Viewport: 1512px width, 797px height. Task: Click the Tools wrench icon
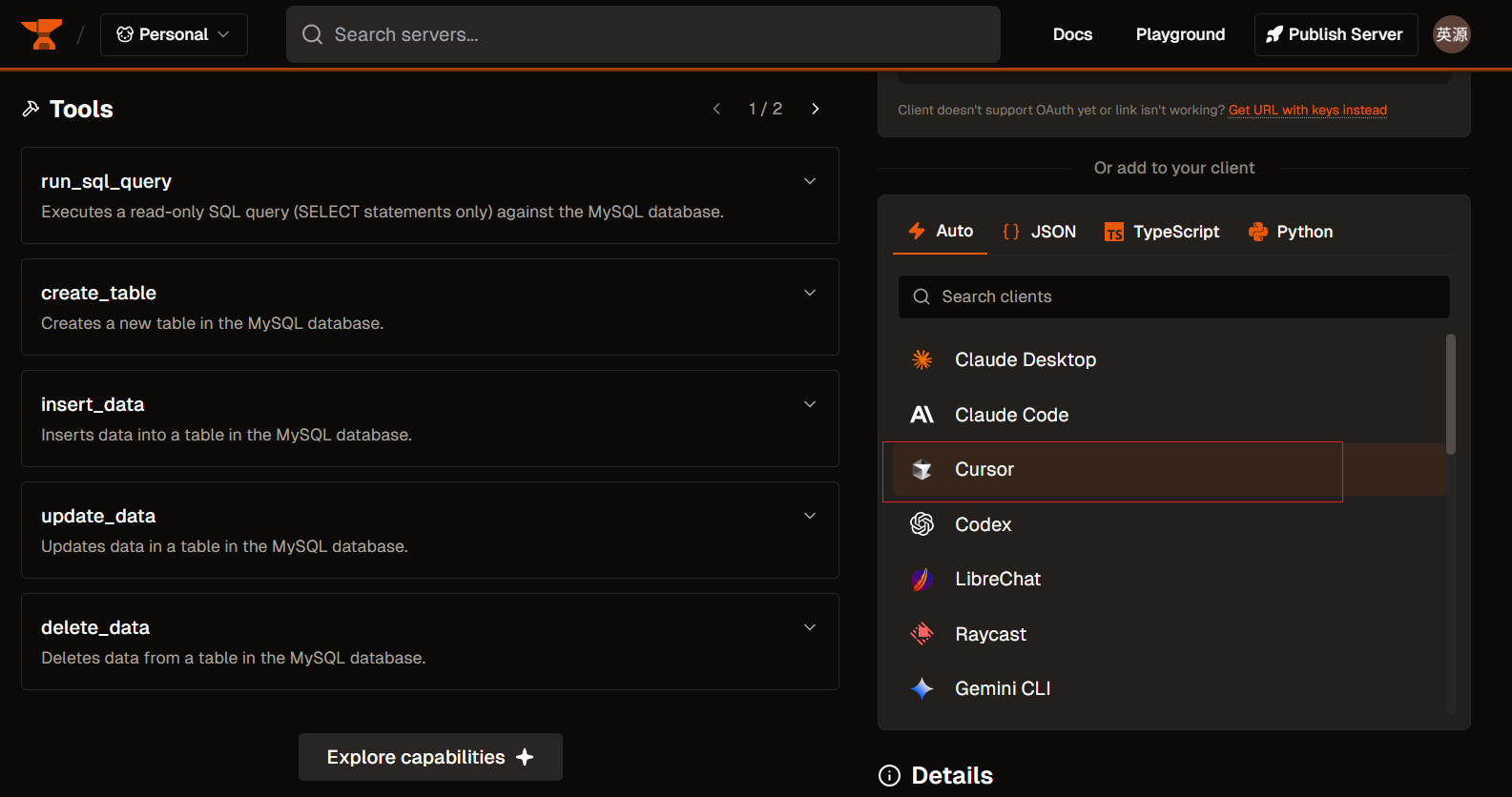(31, 109)
